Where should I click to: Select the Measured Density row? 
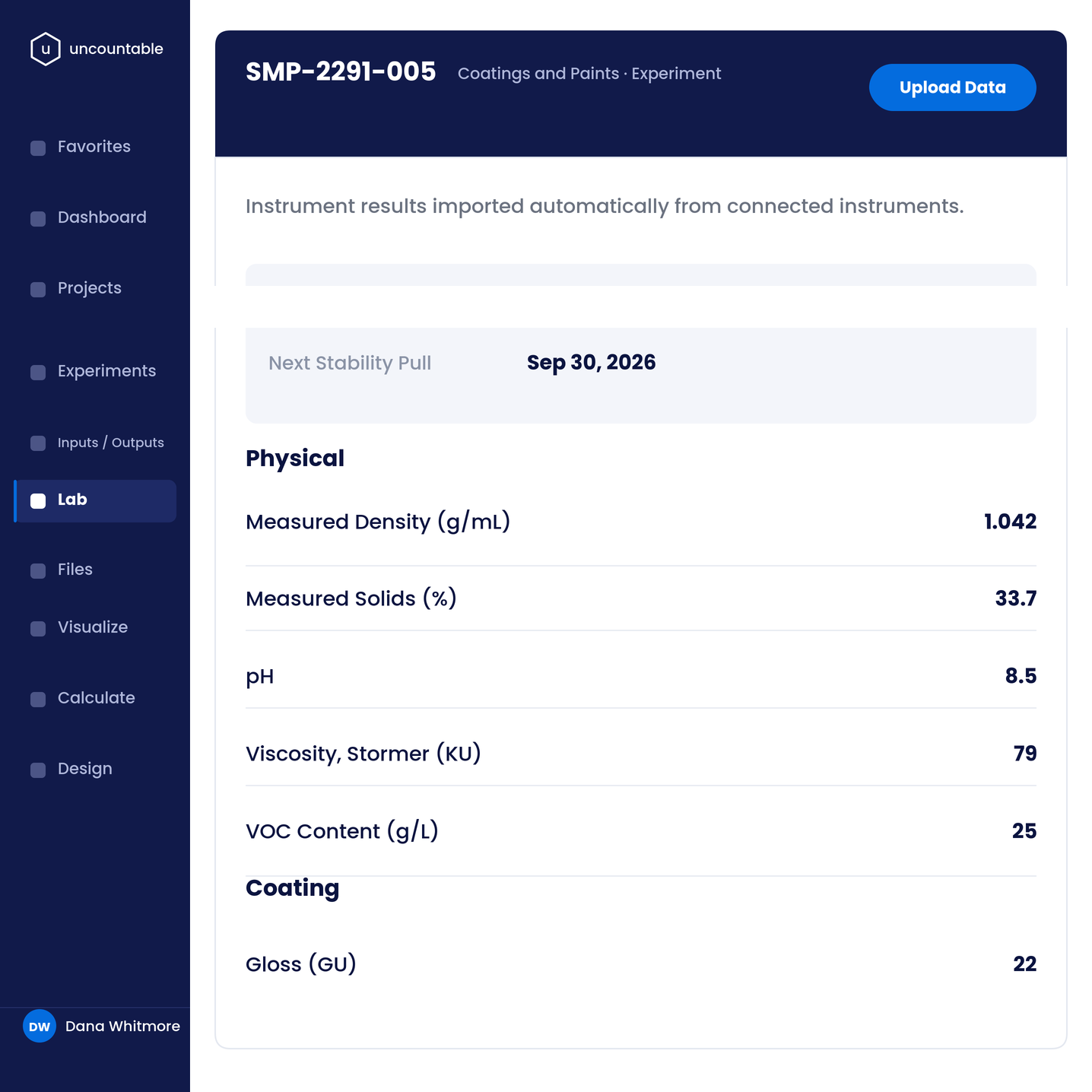click(641, 522)
